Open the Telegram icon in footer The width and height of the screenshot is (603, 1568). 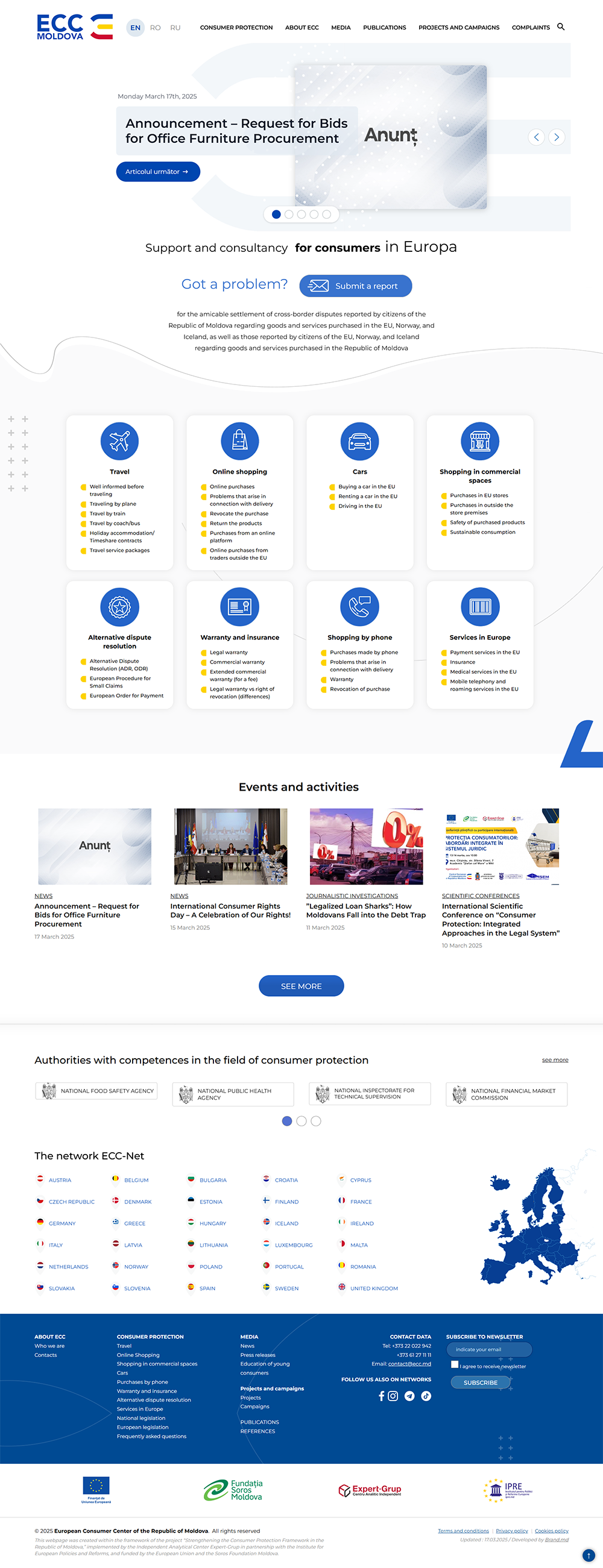[409, 1396]
